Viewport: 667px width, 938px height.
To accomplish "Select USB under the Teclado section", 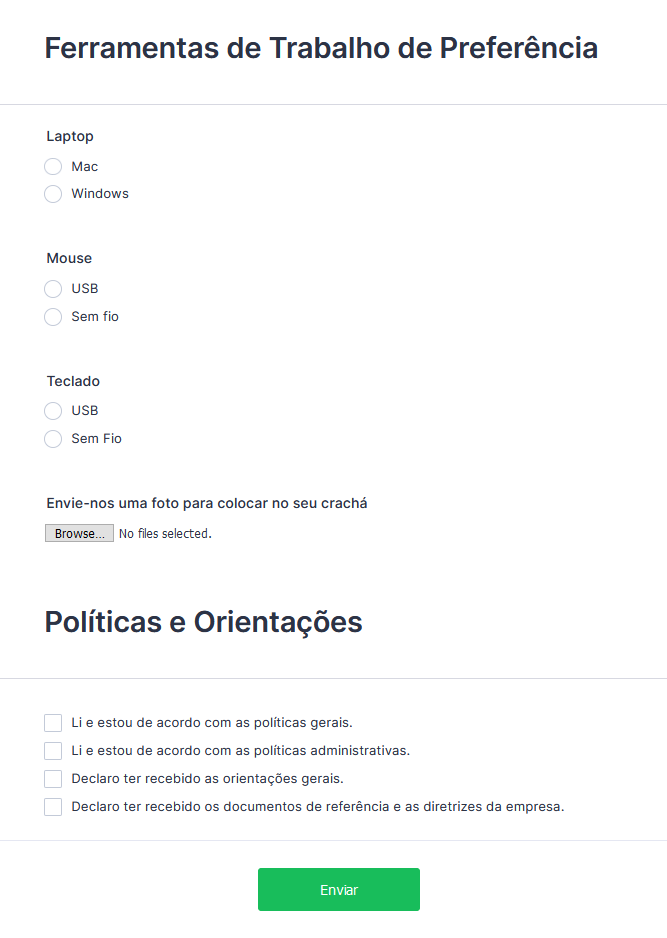I will pos(53,411).
